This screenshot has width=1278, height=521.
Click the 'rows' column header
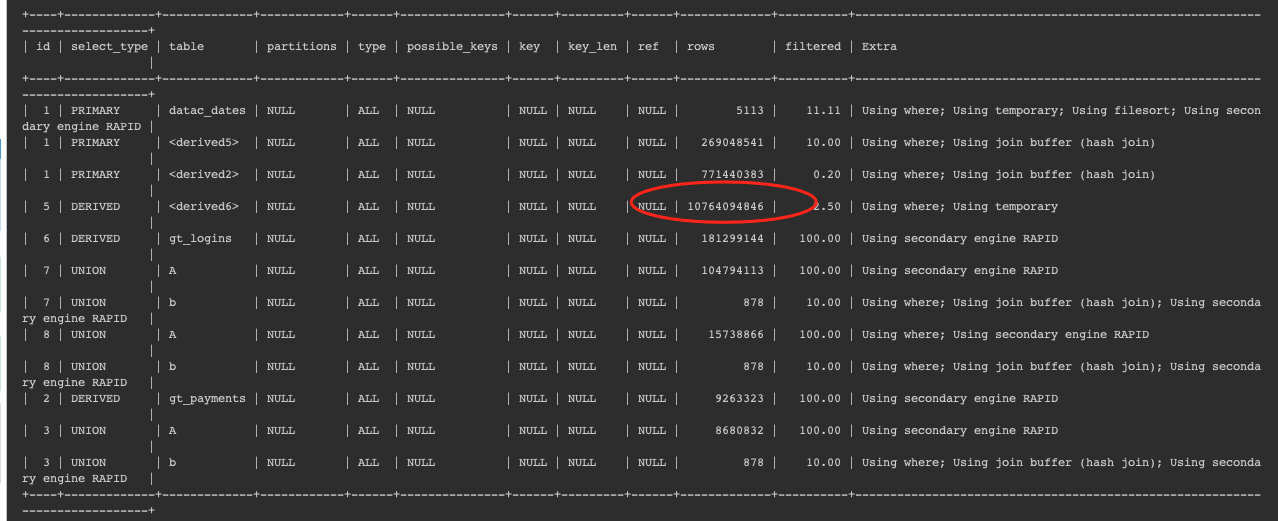701,47
